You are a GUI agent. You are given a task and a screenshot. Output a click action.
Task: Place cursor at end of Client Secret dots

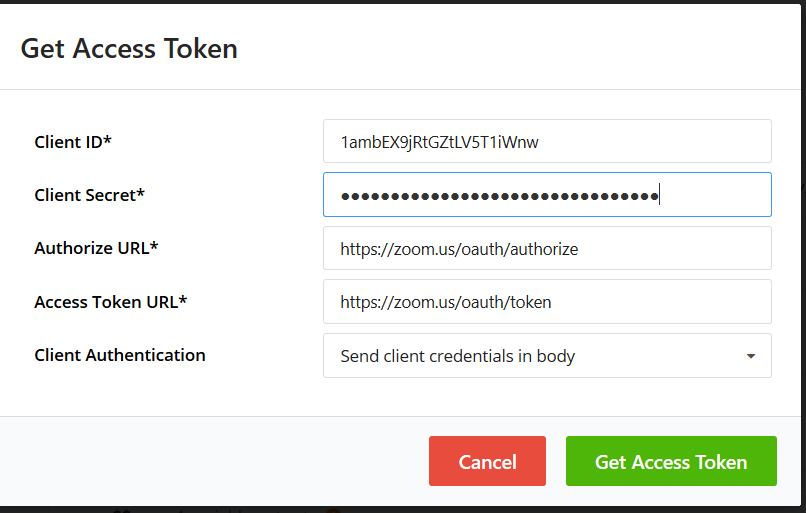pos(660,196)
